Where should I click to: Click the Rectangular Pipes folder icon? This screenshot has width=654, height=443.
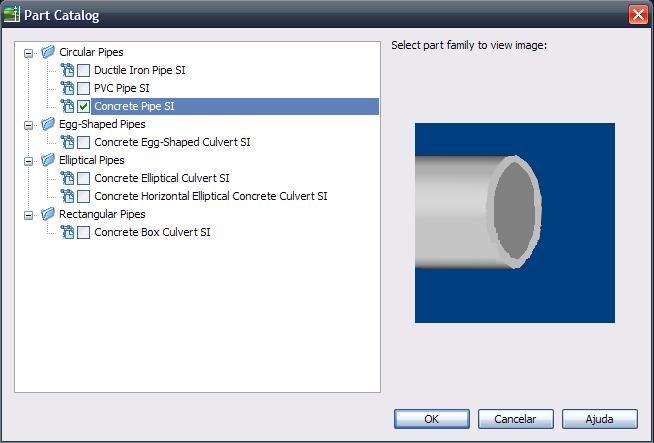pyautogui.click(x=48, y=214)
